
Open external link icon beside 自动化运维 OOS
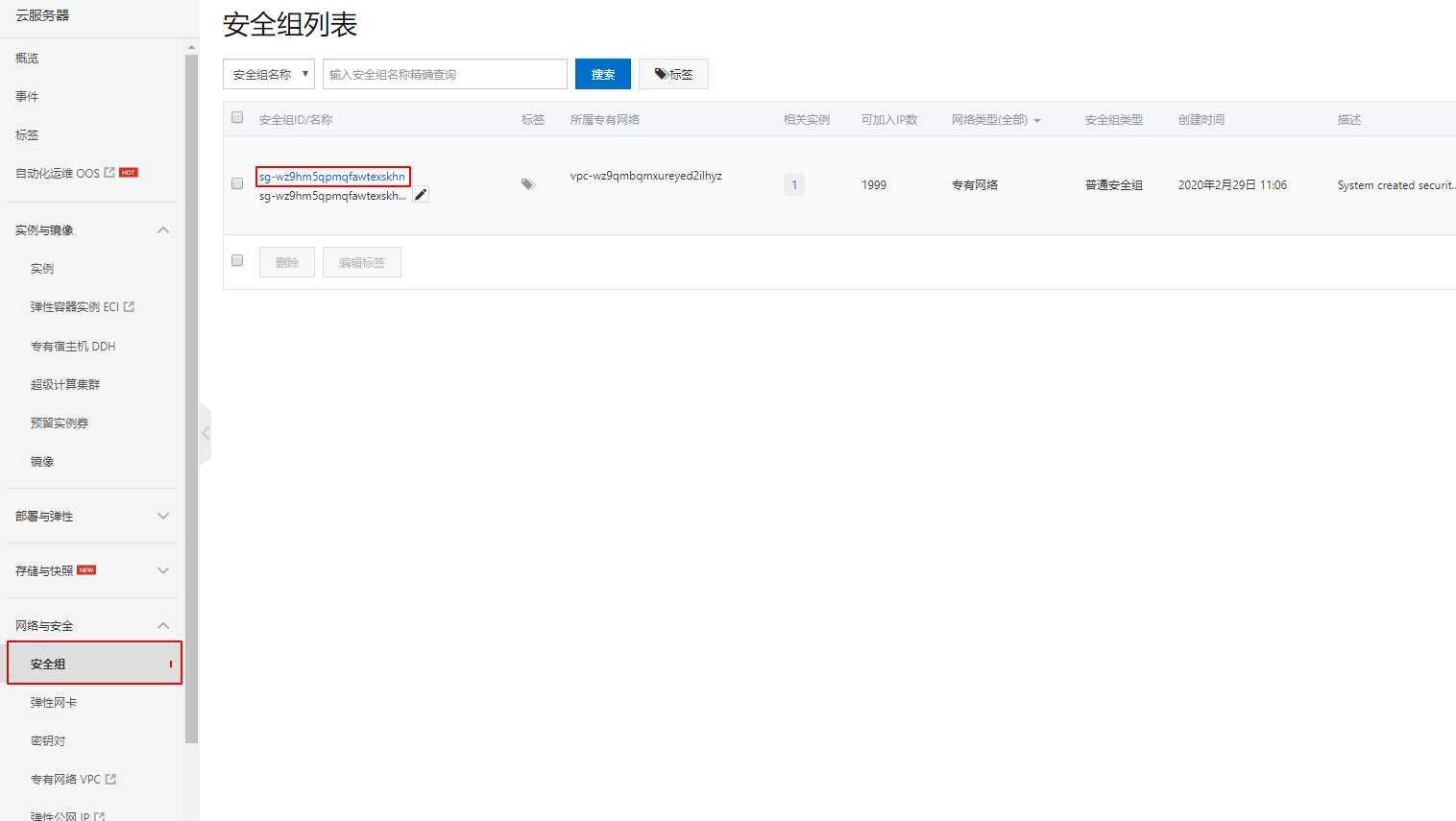pos(109,173)
